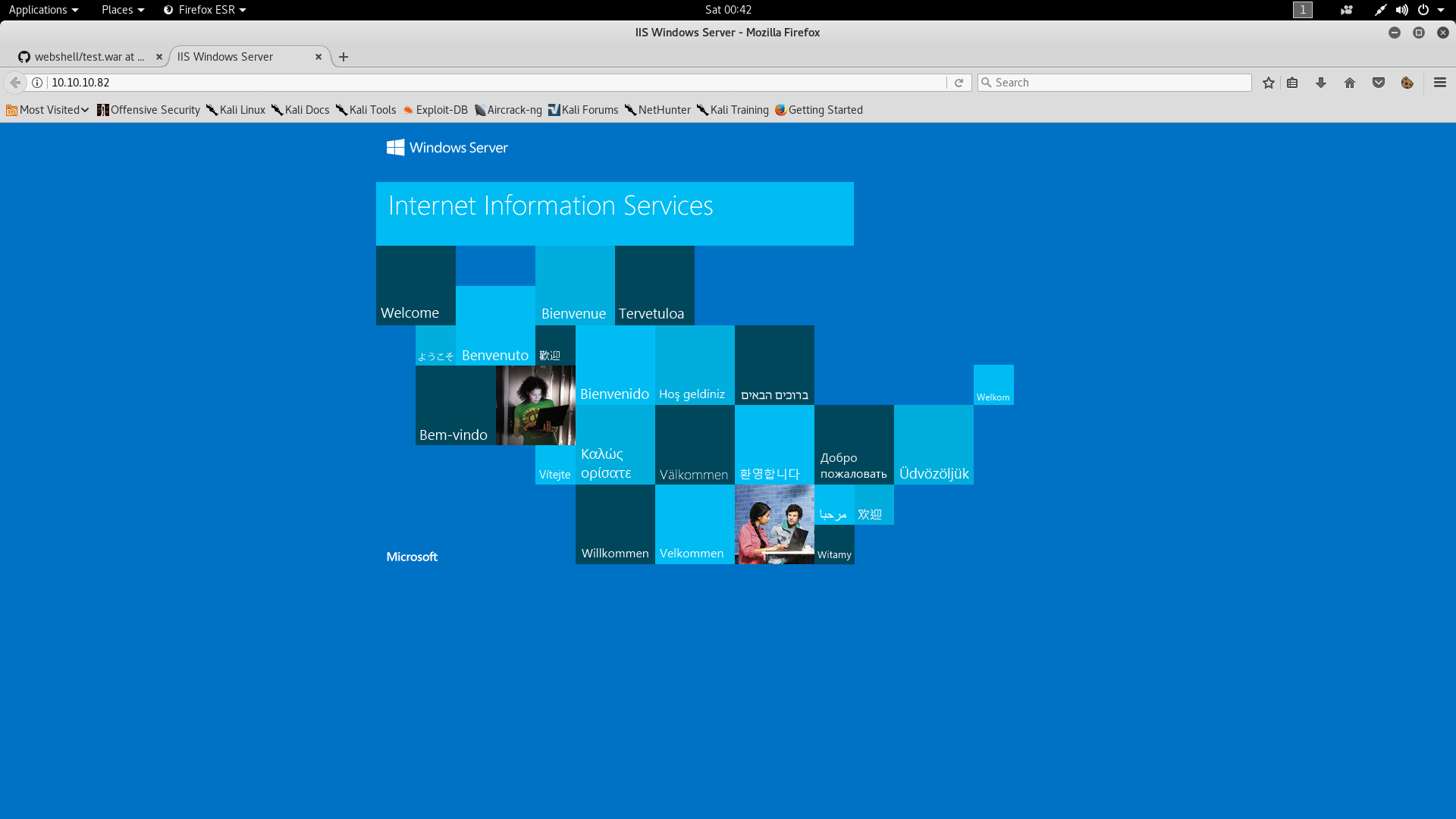
Task: Open the Places menu
Action: 118,10
